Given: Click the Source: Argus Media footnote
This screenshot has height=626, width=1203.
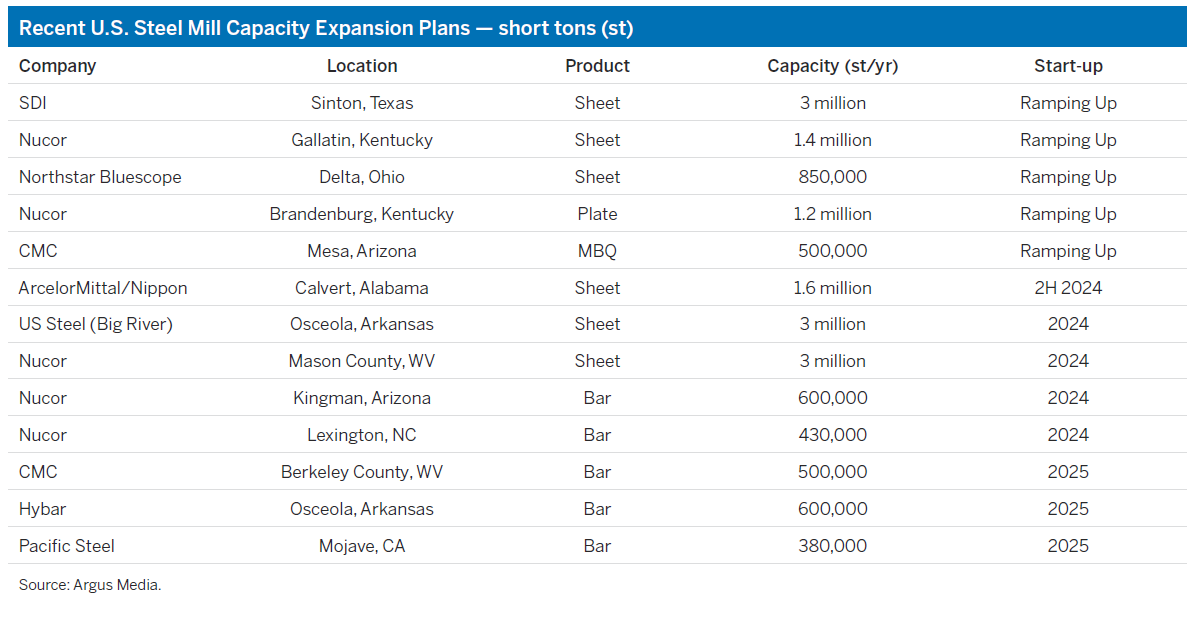Looking at the screenshot, I should [x=90, y=585].
